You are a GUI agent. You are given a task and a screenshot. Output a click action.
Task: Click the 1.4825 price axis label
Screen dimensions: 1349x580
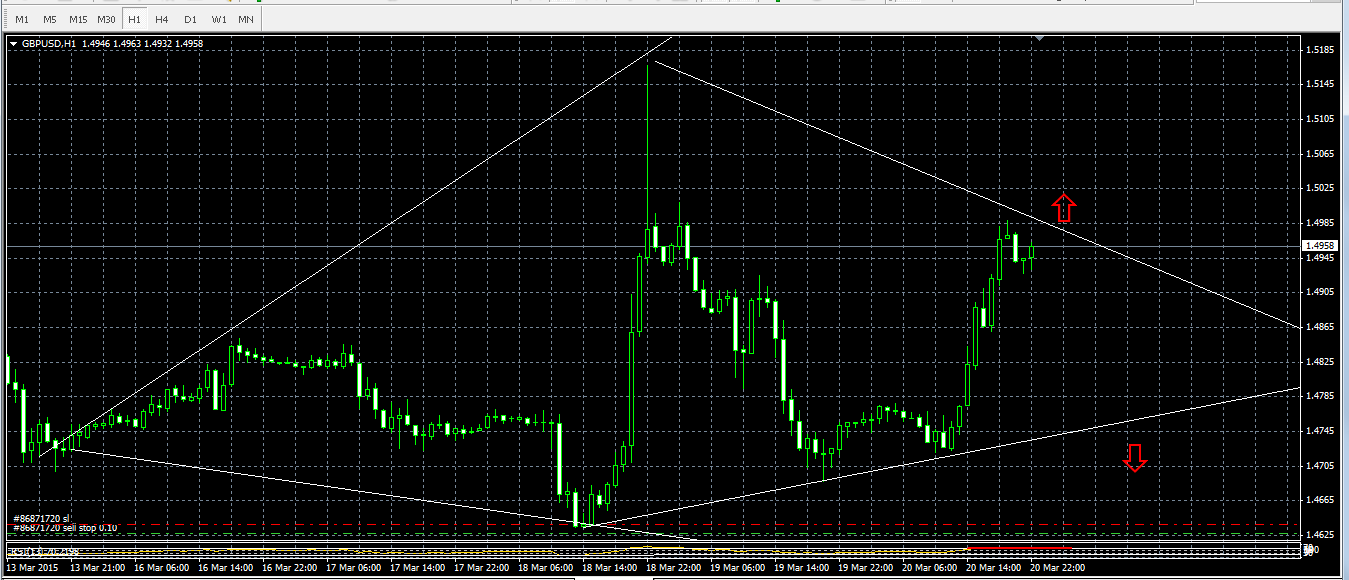click(x=1320, y=361)
